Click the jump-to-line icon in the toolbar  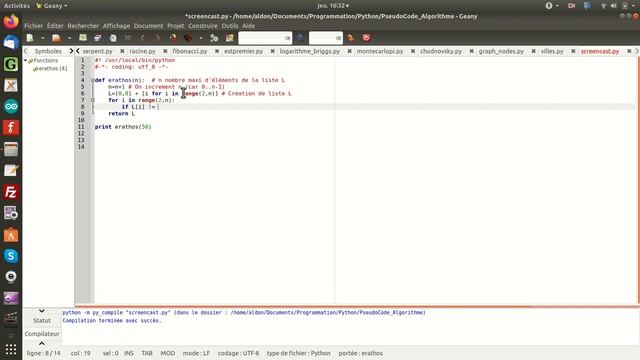click(351, 38)
